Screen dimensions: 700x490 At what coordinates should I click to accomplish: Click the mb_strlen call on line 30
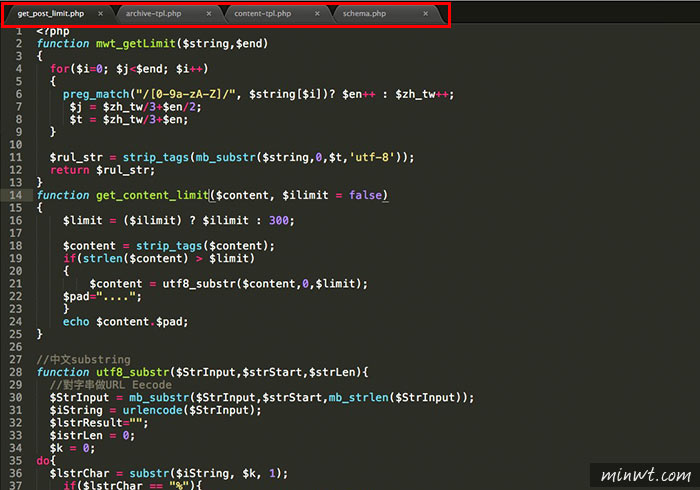(x=358, y=397)
